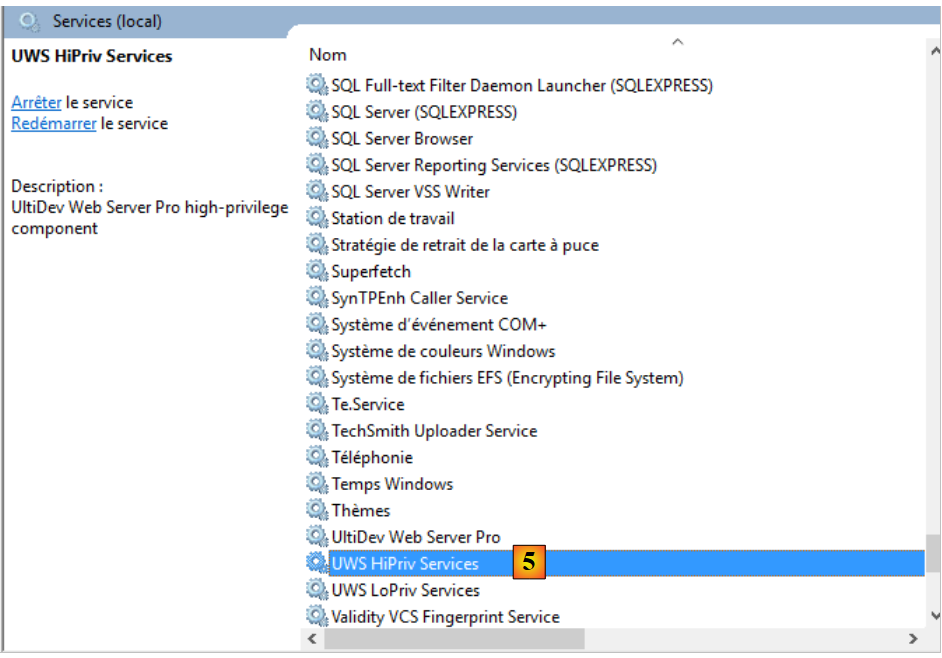Click the gear icon beside SQL Server Browser

pyautogui.click(x=317, y=138)
